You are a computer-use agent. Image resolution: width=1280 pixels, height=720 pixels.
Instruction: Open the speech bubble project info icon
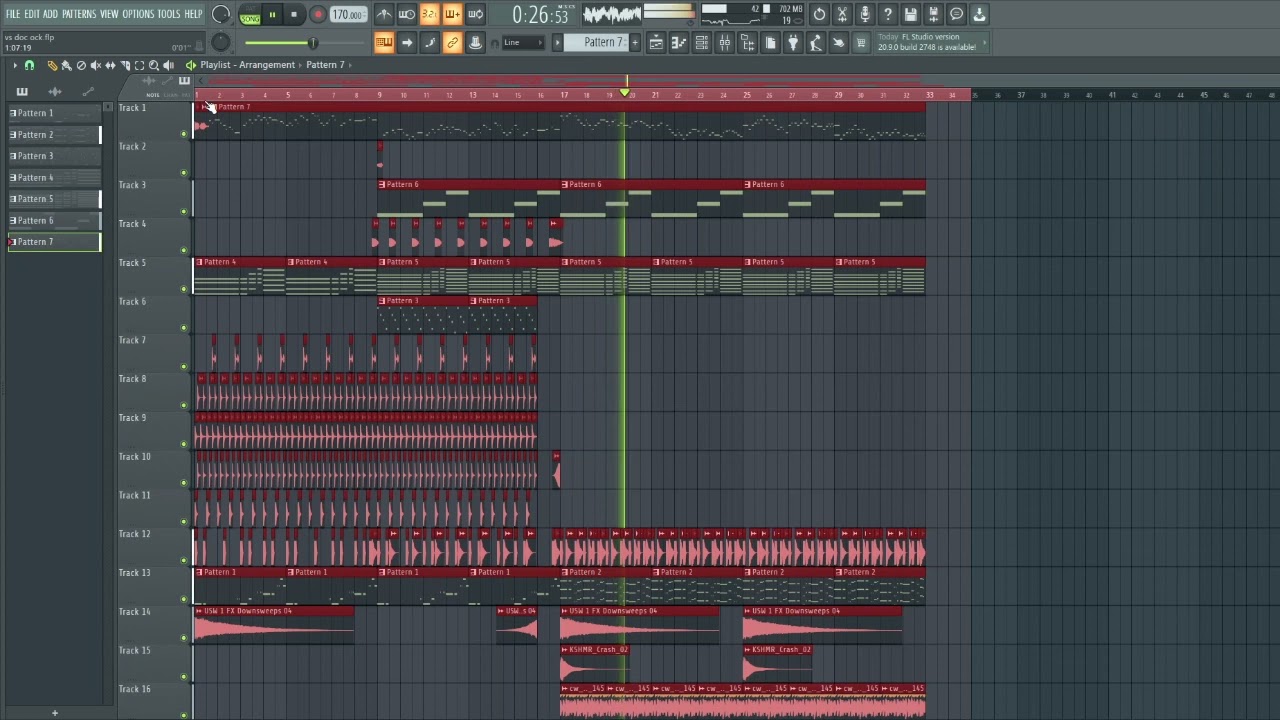pyautogui.click(x=957, y=14)
